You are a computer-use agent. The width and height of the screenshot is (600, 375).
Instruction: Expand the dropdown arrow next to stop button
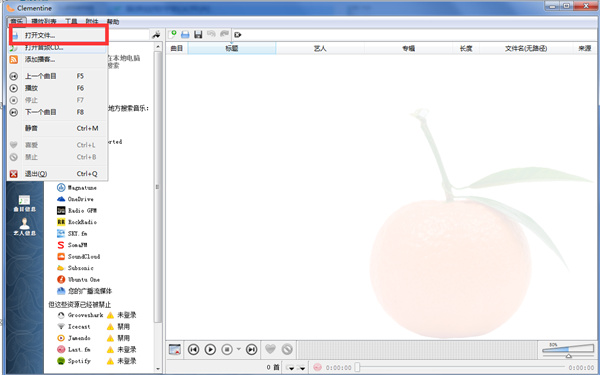tap(239, 349)
